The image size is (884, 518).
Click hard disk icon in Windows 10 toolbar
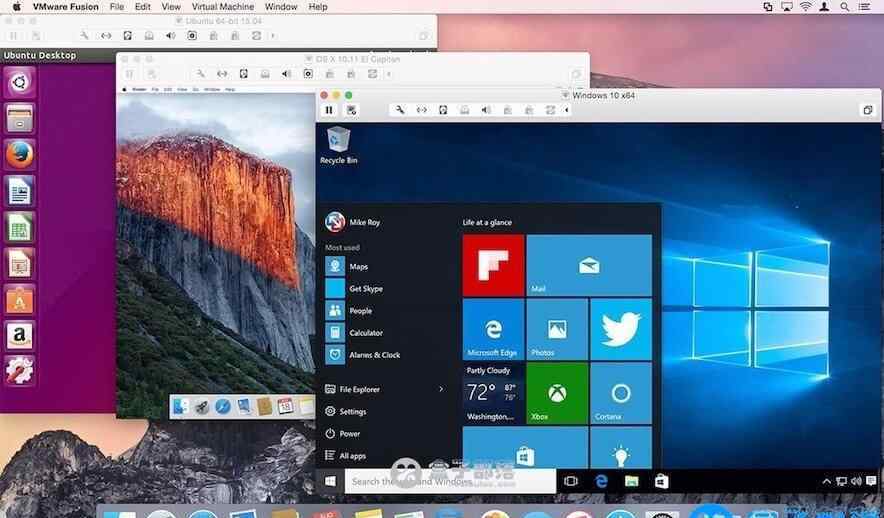[x=443, y=110]
